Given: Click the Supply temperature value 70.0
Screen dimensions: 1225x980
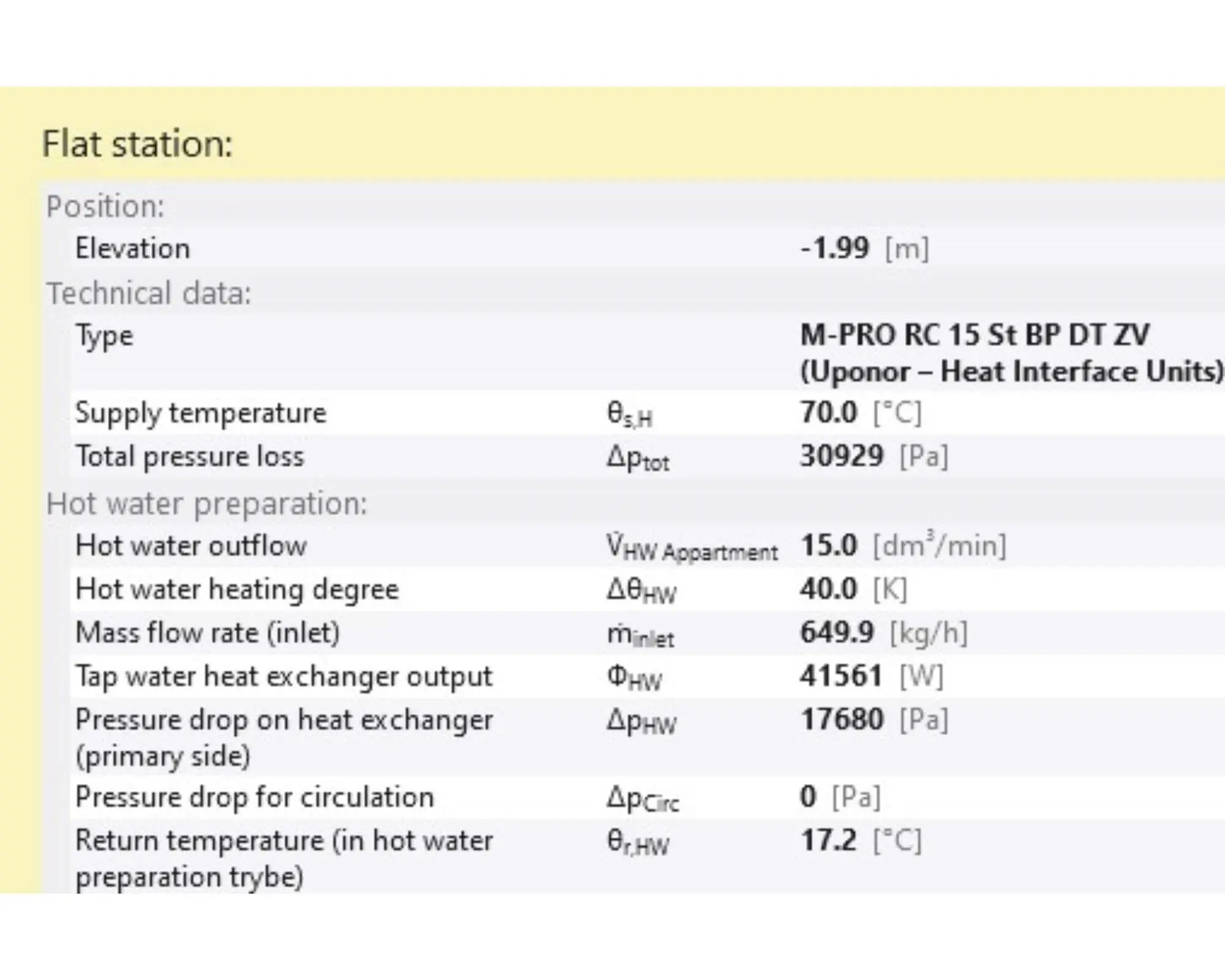Looking at the screenshot, I should pos(828,412).
